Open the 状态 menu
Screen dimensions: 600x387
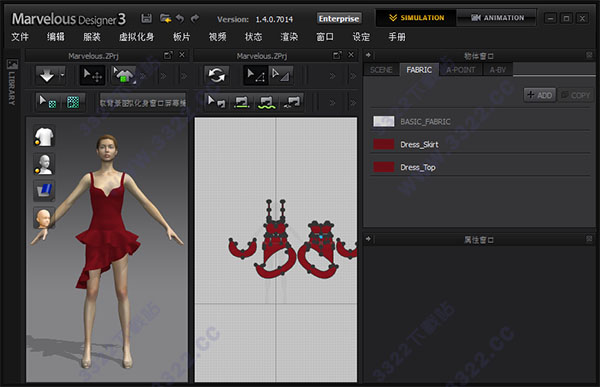click(x=253, y=37)
